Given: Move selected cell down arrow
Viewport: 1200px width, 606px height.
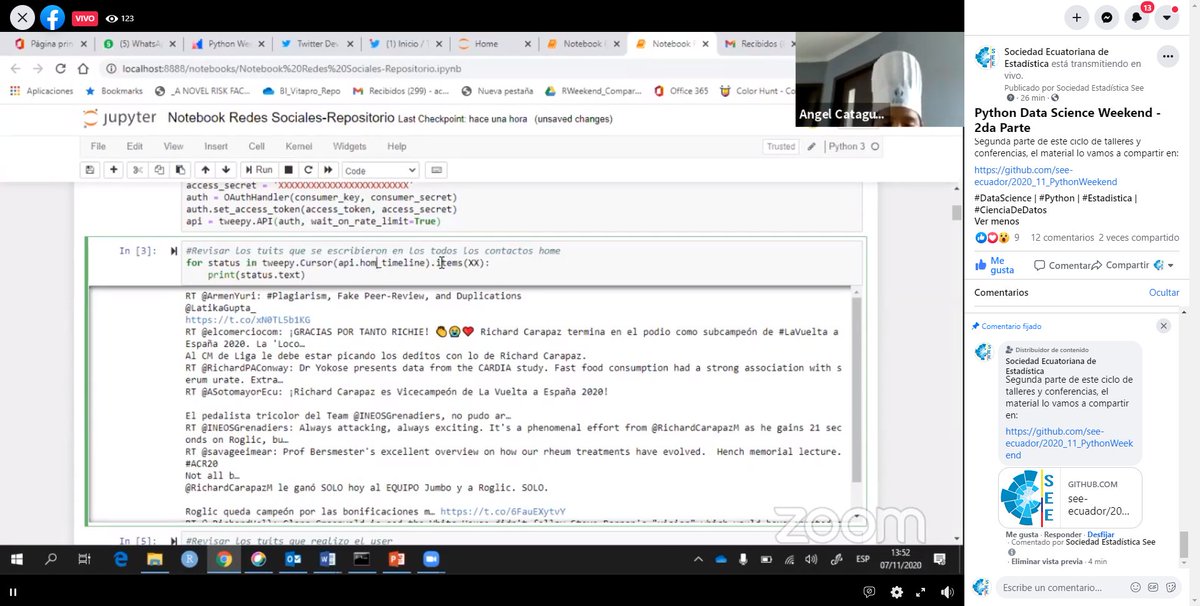Looking at the screenshot, I should click(226, 170).
